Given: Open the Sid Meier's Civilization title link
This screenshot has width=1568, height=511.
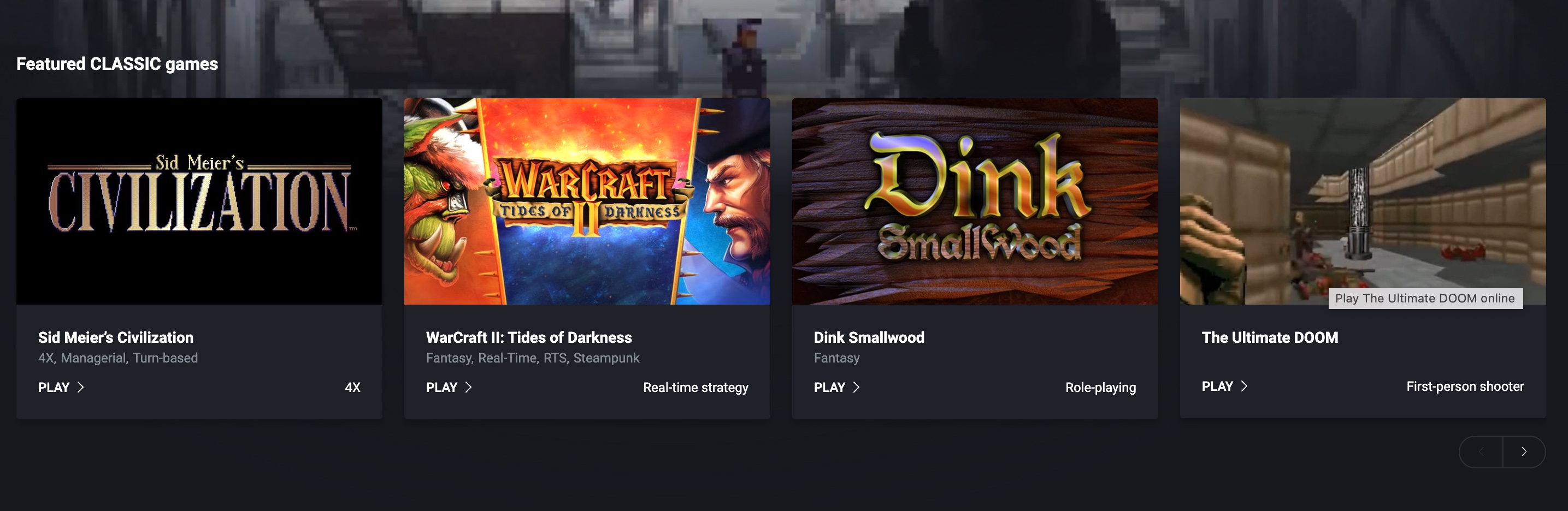Looking at the screenshot, I should [116, 337].
